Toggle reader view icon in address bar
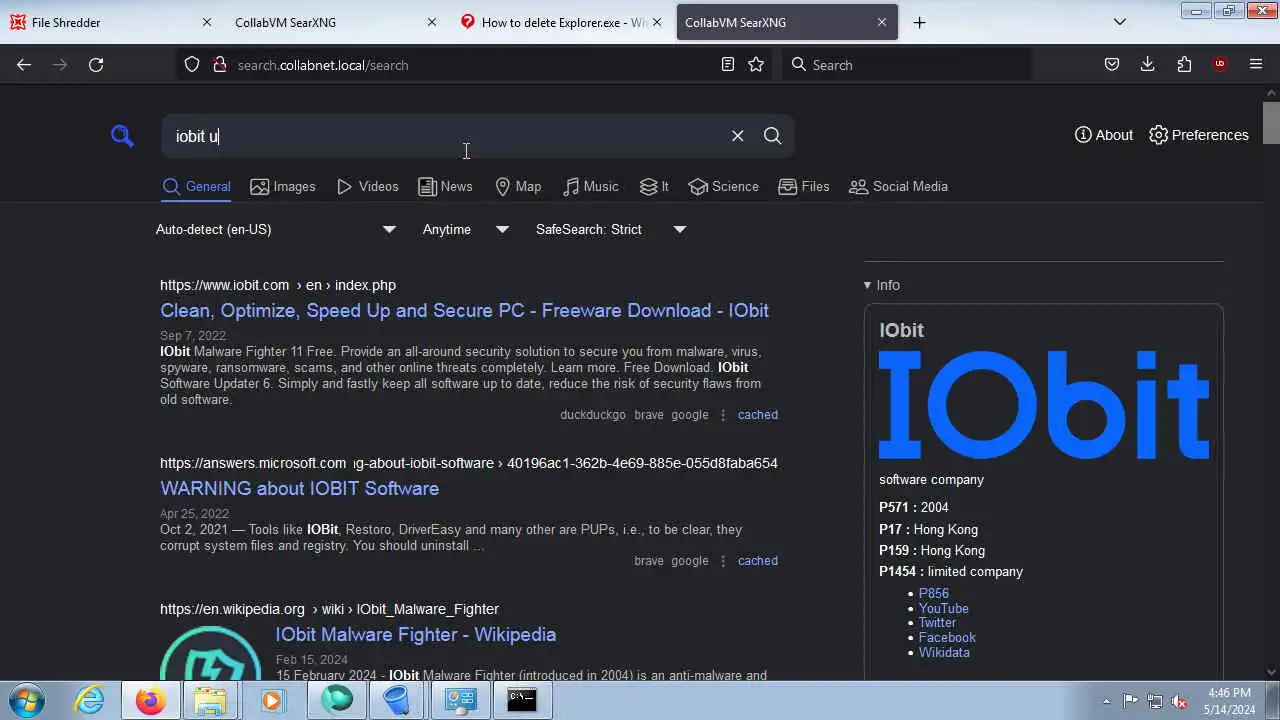Viewport: 1280px width, 720px height. tap(728, 65)
